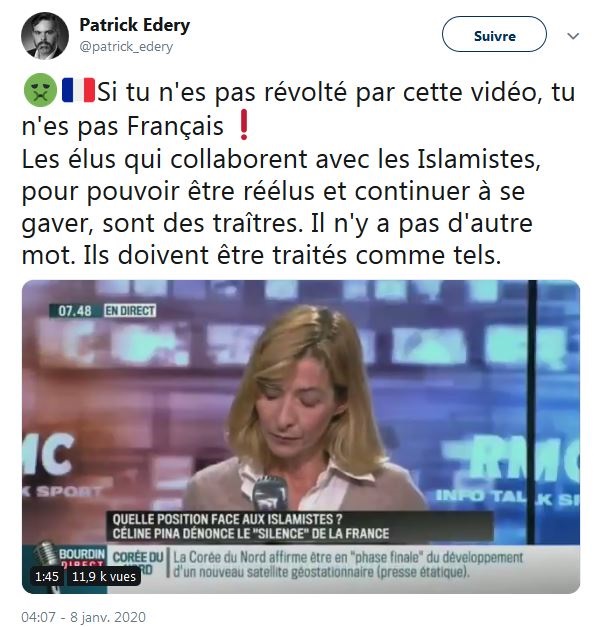Open the @patrick_edery handle link
Screen dimensions: 609x627
(x=126, y=47)
